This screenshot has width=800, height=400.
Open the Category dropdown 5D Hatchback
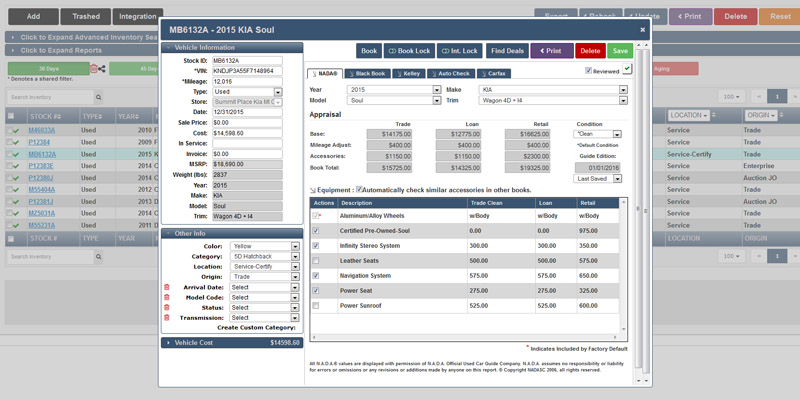coord(265,257)
